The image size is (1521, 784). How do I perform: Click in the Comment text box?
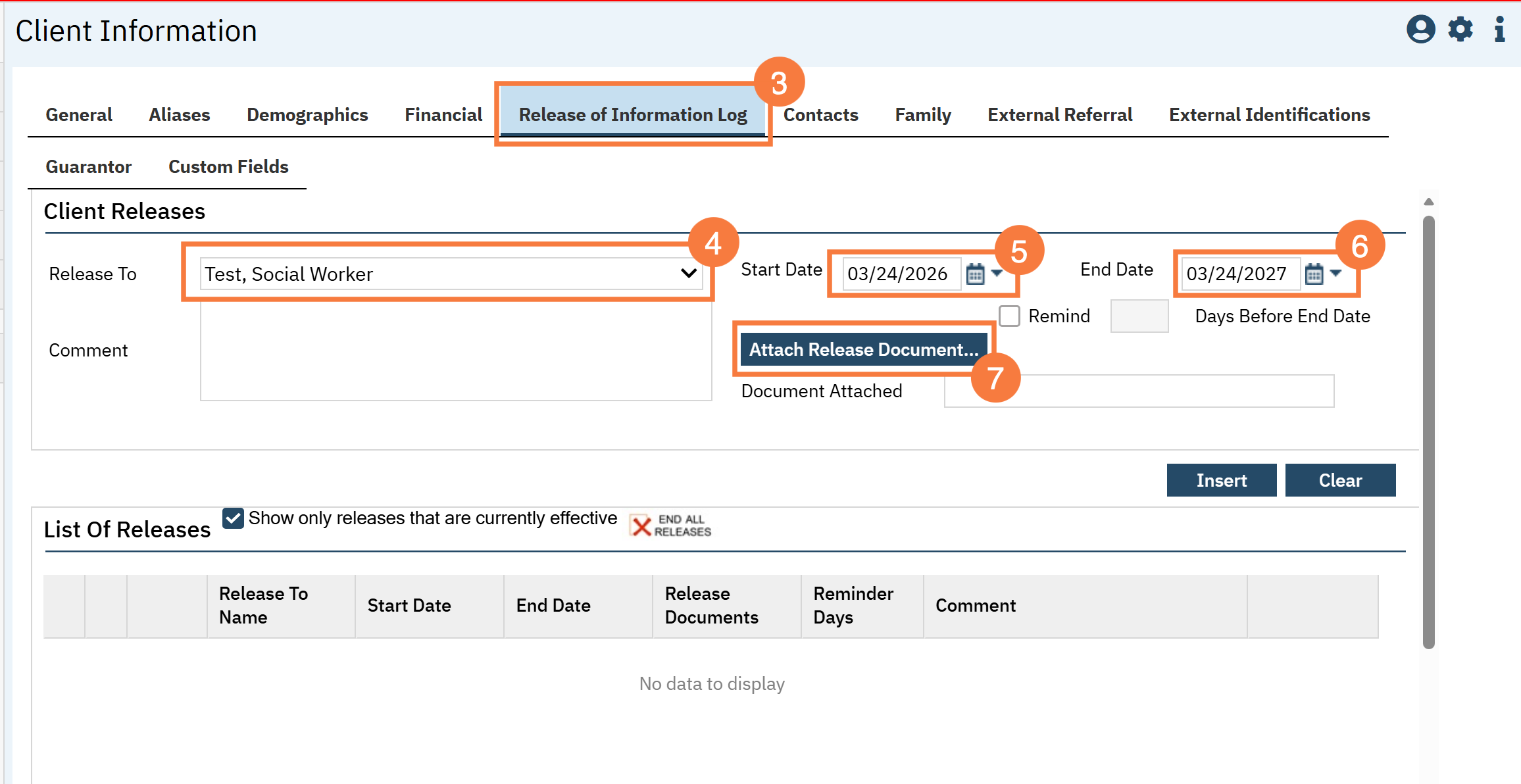point(455,352)
